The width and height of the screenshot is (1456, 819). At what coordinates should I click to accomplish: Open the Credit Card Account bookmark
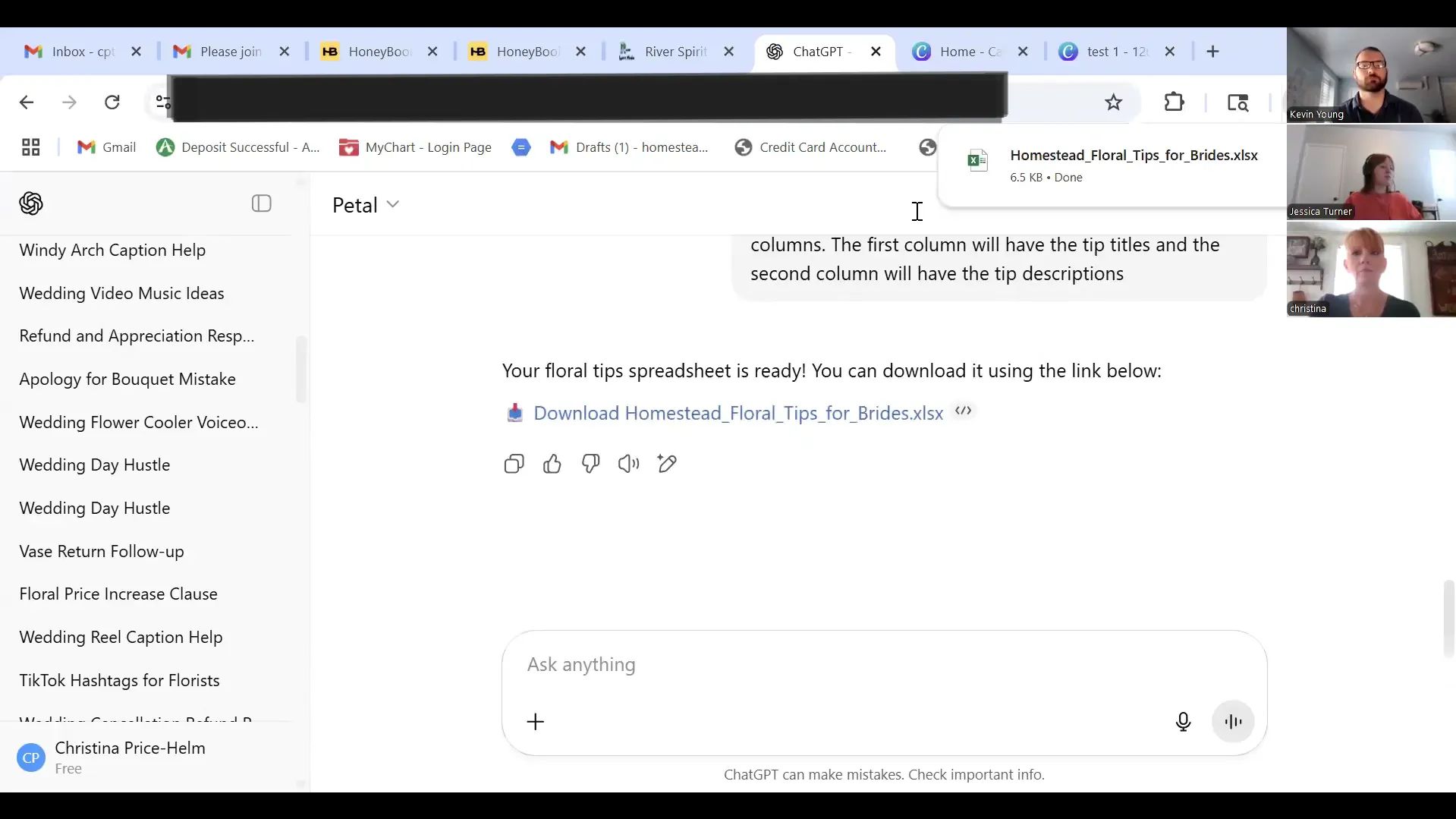(x=810, y=147)
